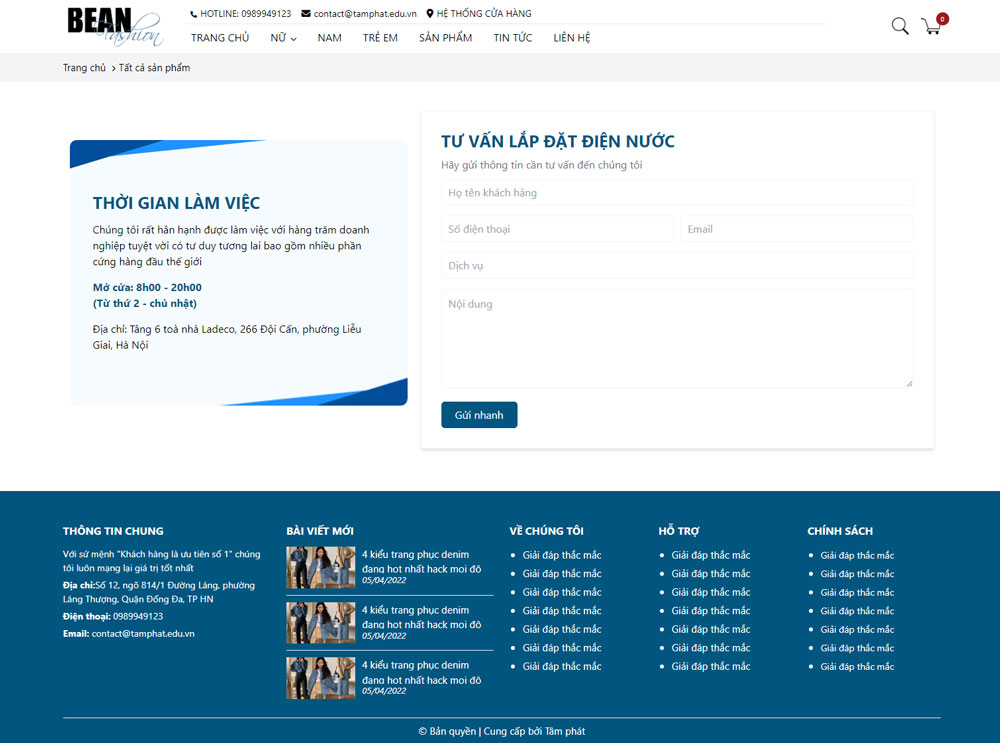Click first link under HỖ TRỢ
Image resolution: width=1000 pixels, height=743 pixels.
[x=710, y=555]
